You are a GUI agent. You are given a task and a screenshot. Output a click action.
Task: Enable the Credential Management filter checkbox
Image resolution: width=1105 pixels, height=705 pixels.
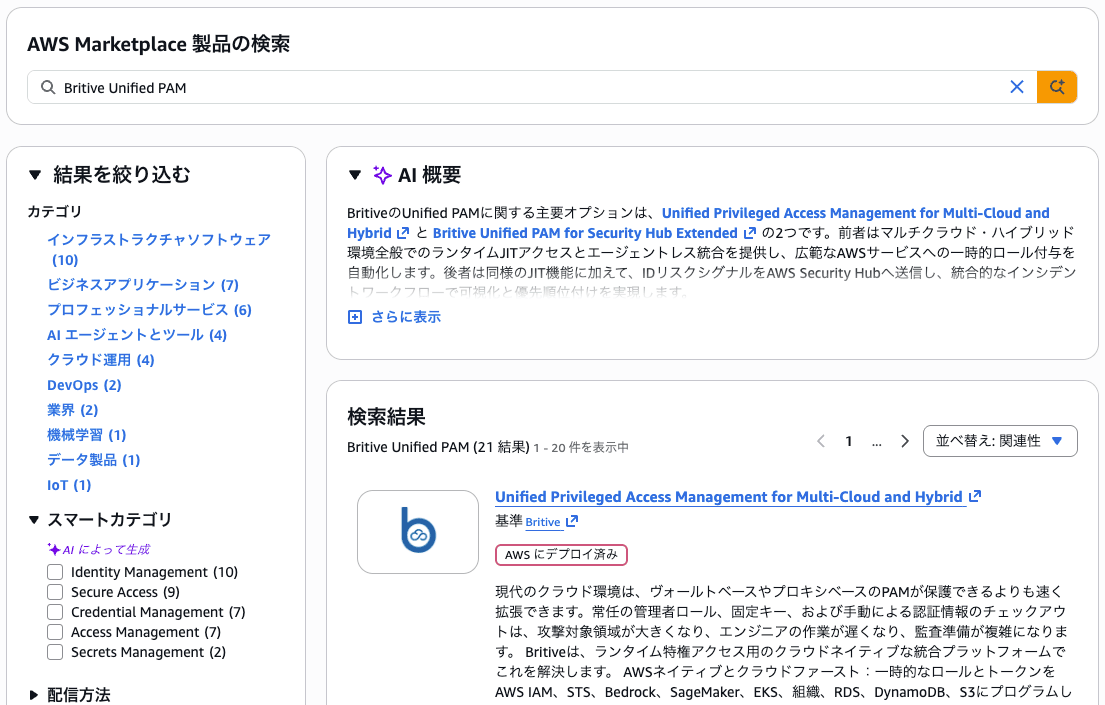55,612
